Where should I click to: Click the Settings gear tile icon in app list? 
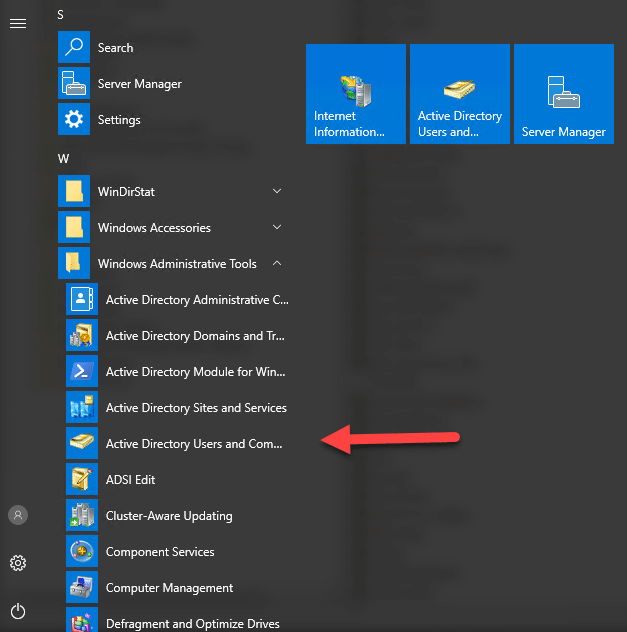[x=74, y=119]
